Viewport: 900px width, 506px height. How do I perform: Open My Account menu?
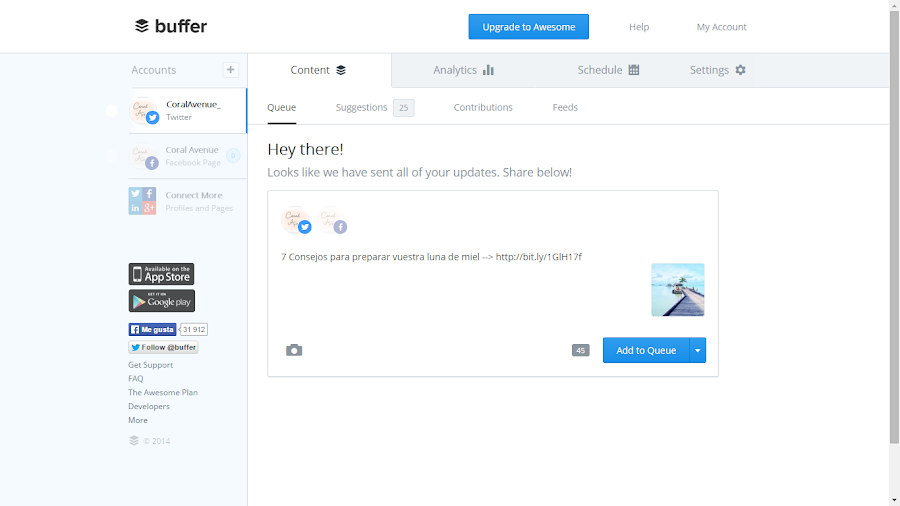[721, 27]
